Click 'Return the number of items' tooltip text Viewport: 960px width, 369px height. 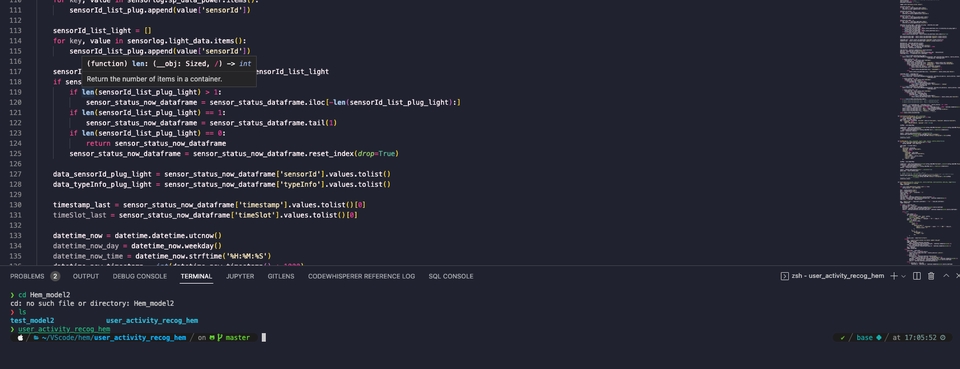pos(154,79)
